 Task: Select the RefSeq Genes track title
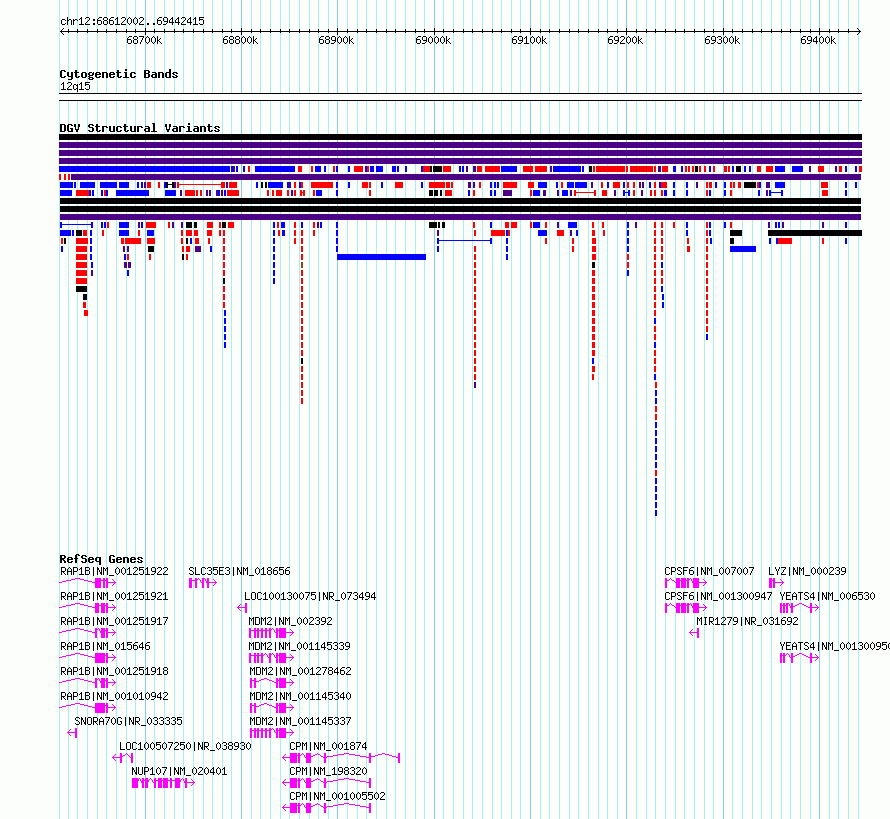pyautogui.click(x=101, y=558)
